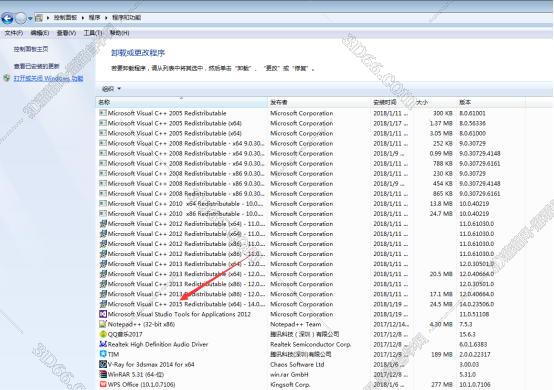The height and width of the screenshot is (390, 554).
Task: Click size cell 189 MB for TIM
Action: [442, 354]
